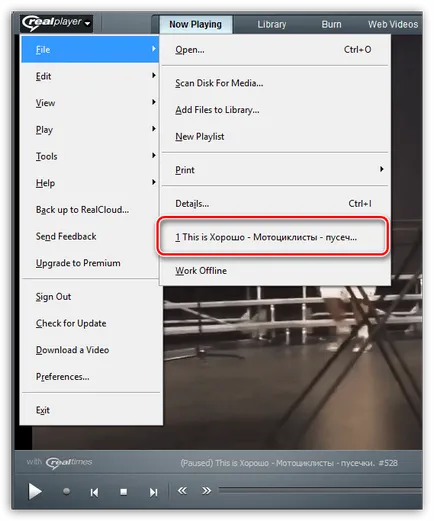434x521 pixels.
Task: Open the Print submenu
Action: pos(275,170)
